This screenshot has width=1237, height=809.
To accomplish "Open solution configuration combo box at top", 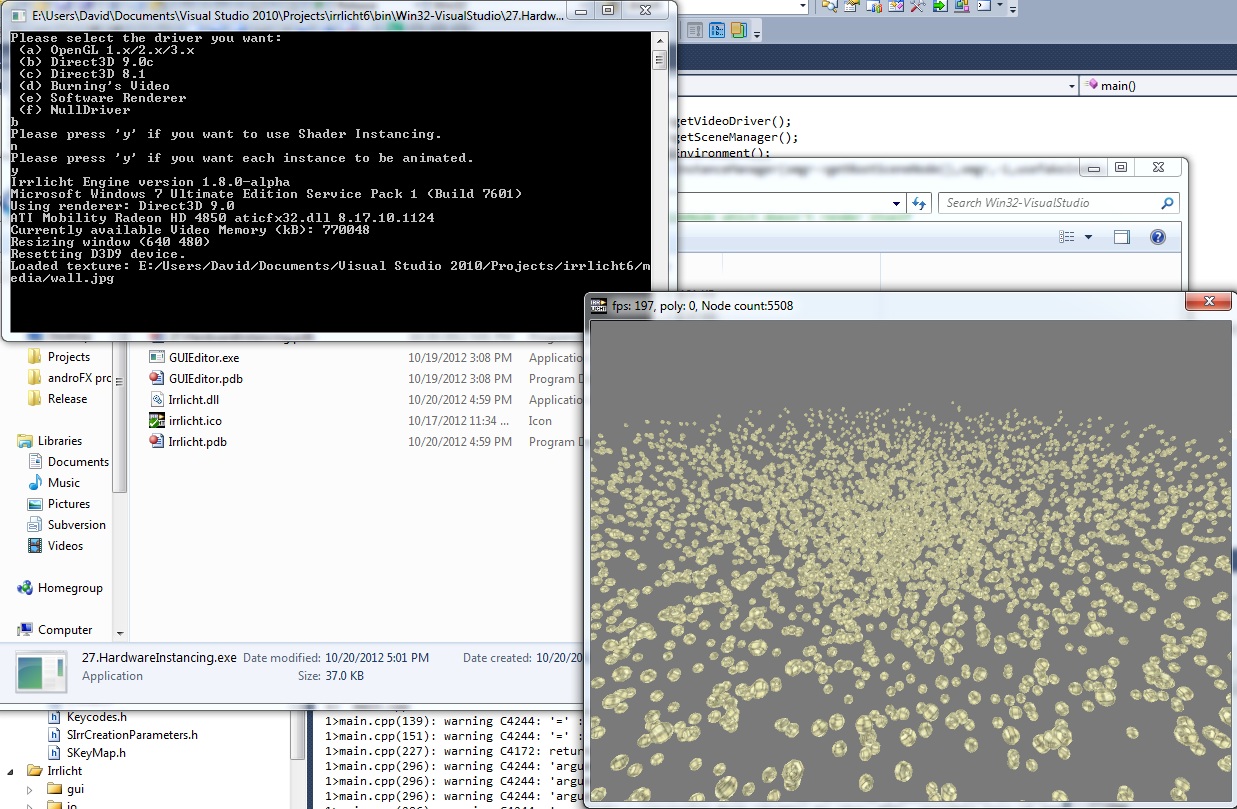I will 745,6.
